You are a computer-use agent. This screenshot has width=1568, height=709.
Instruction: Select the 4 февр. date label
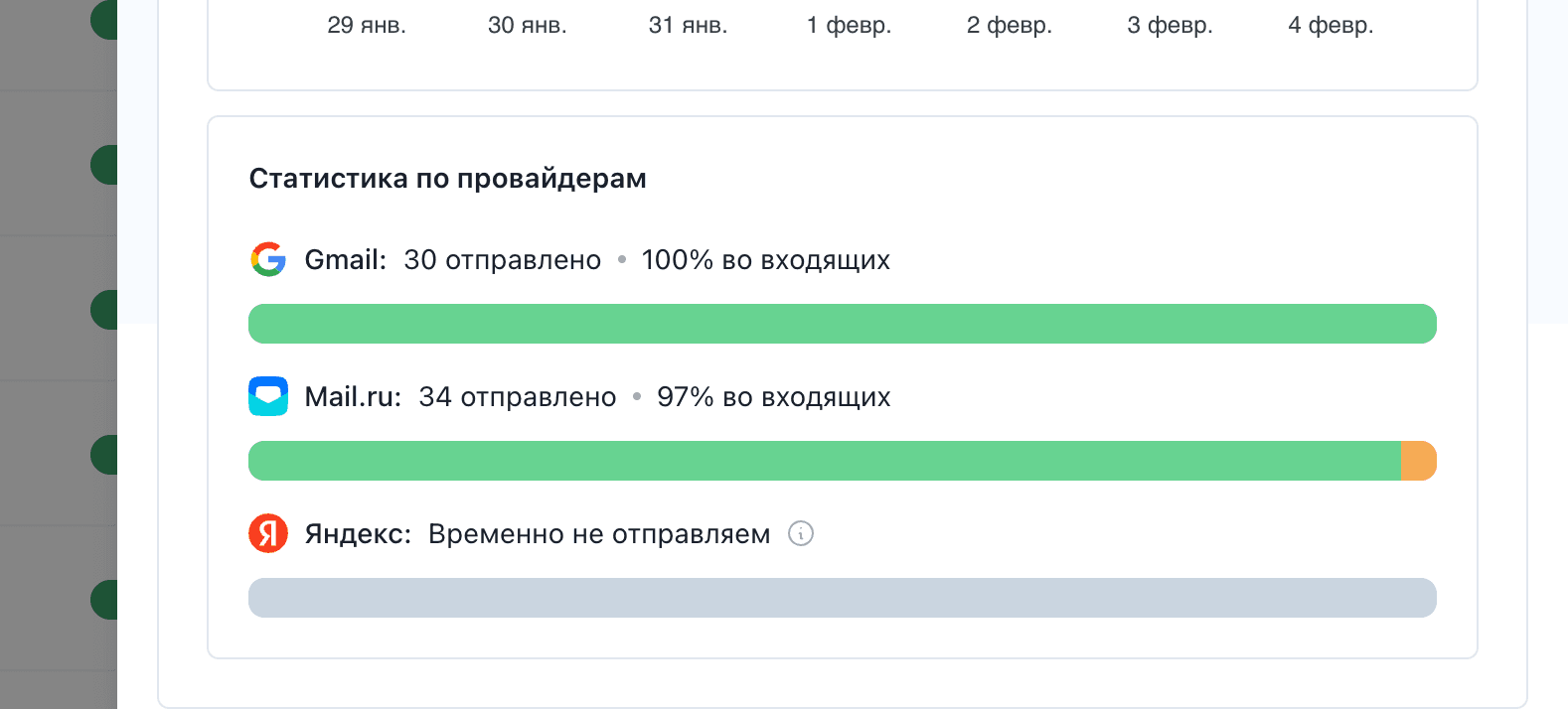[x=1331, y=25]
